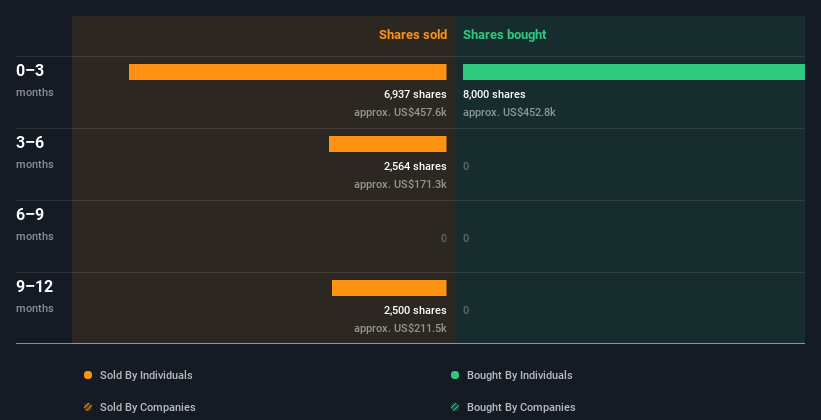Viewport: 821px width, 420px height.
Task: Click the Shares bought column header
Action: click(504, 35)
